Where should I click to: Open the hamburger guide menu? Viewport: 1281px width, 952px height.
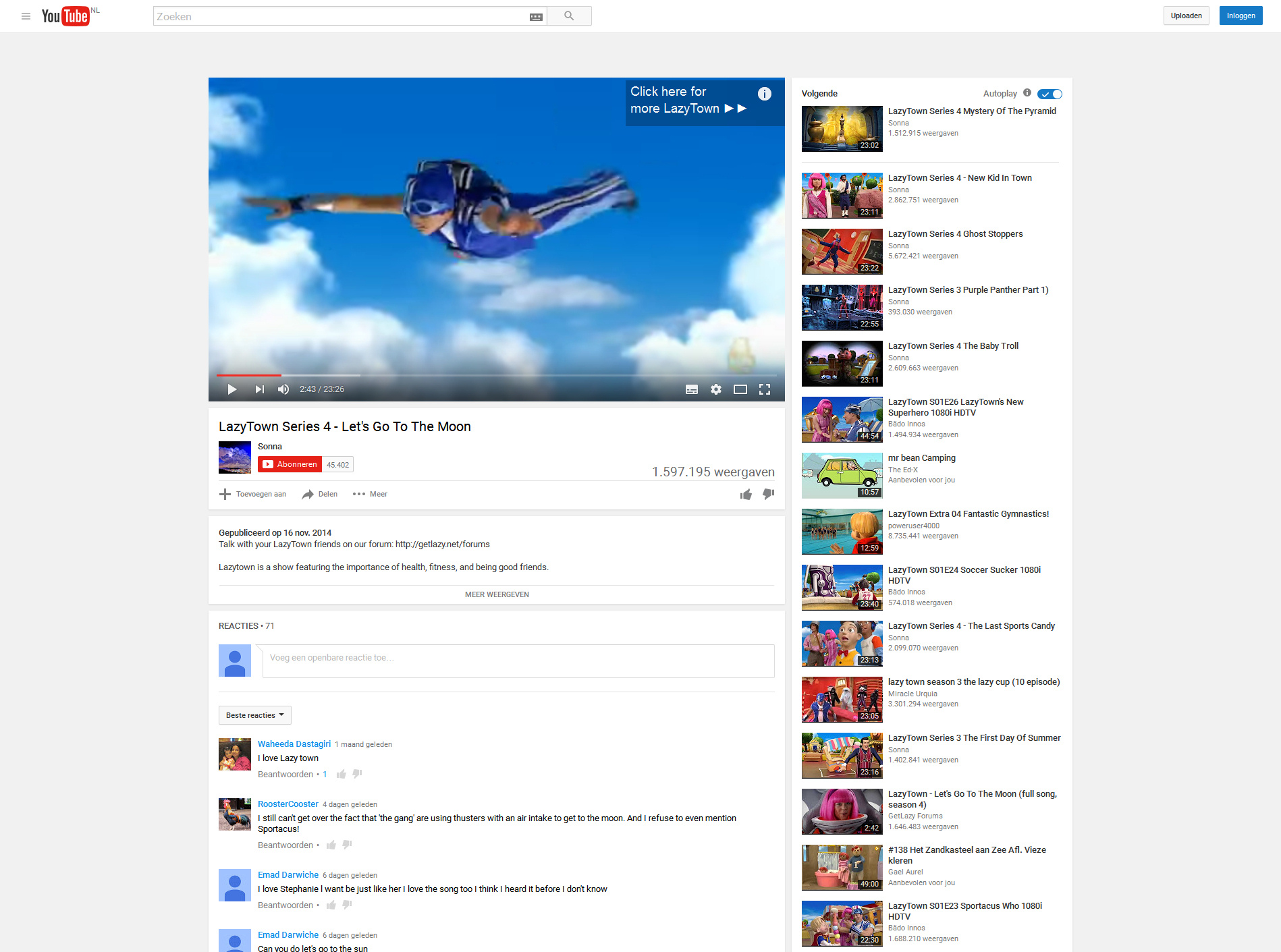tap(26, 16)
